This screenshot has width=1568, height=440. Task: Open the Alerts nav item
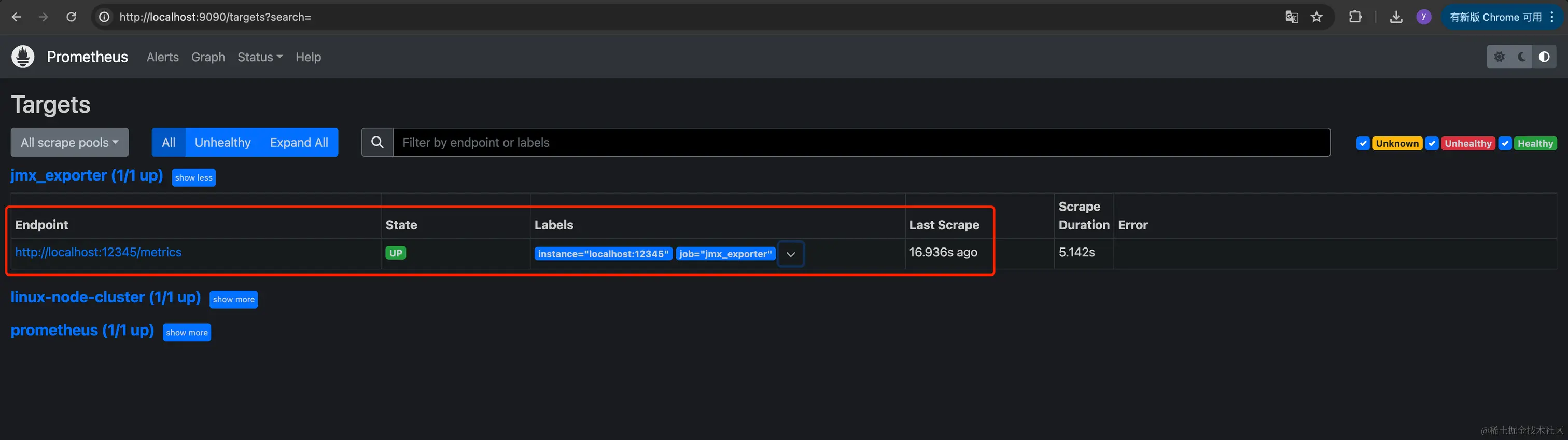coord(162,57)
